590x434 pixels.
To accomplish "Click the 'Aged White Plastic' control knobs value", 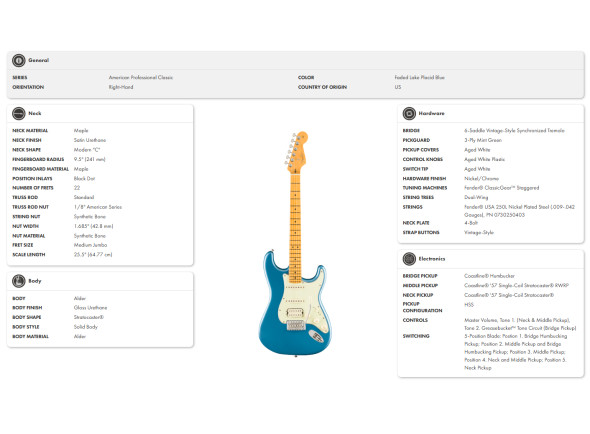I will (x=484, y=159).
